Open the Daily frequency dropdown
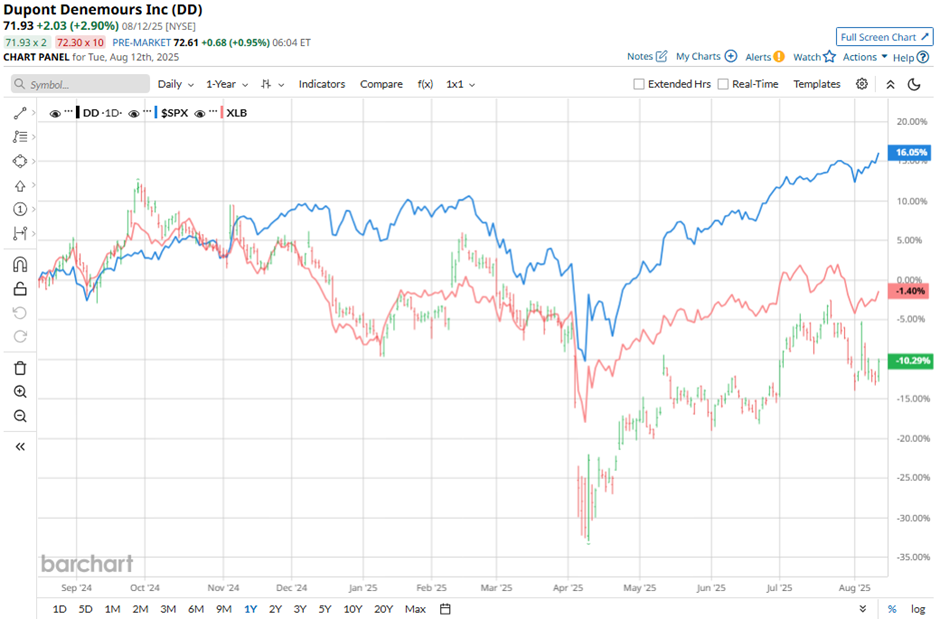The height and width of the screenshot is (619, 940). tap(176, 84)
